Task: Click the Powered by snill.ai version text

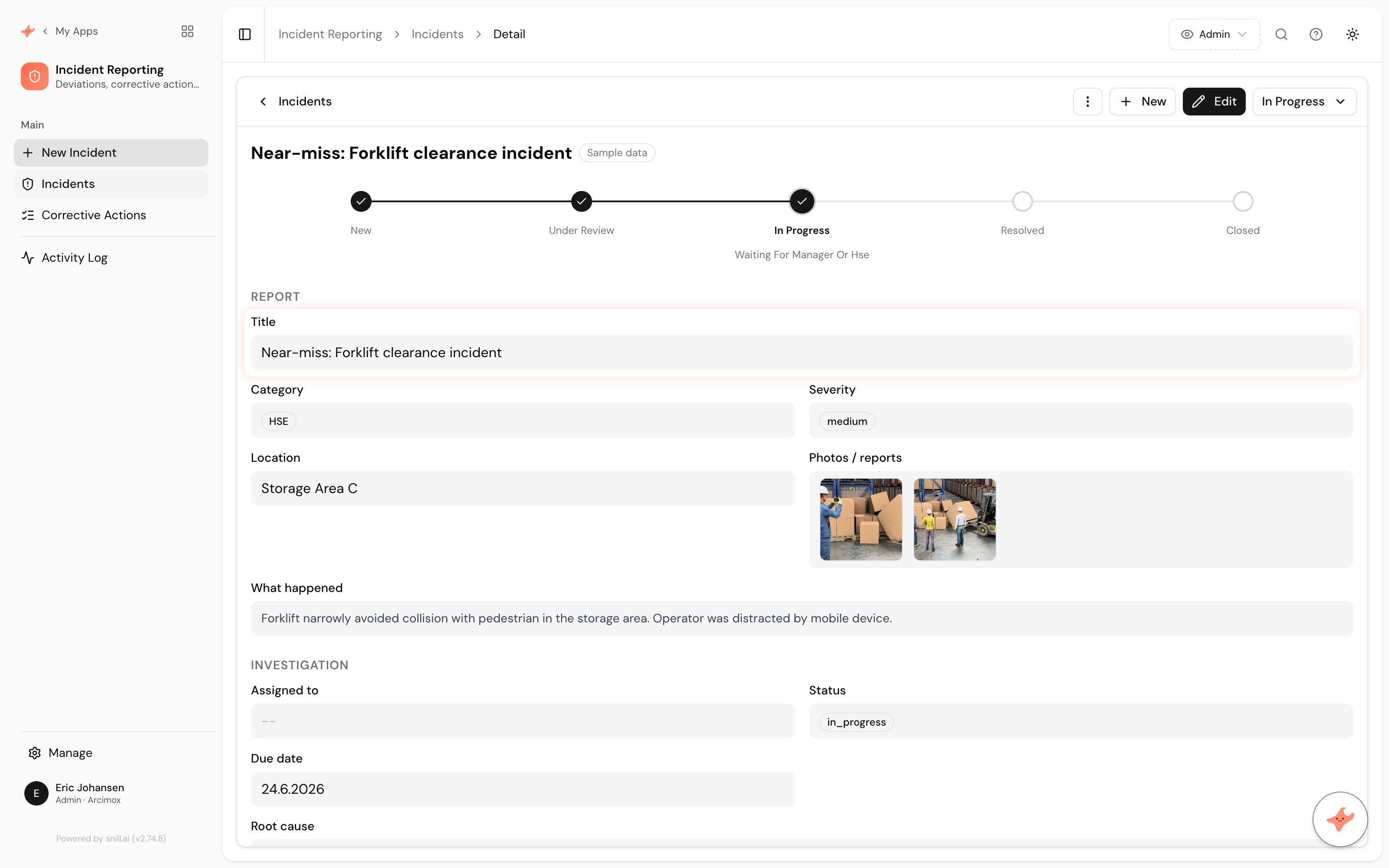Action: point(111,839)
